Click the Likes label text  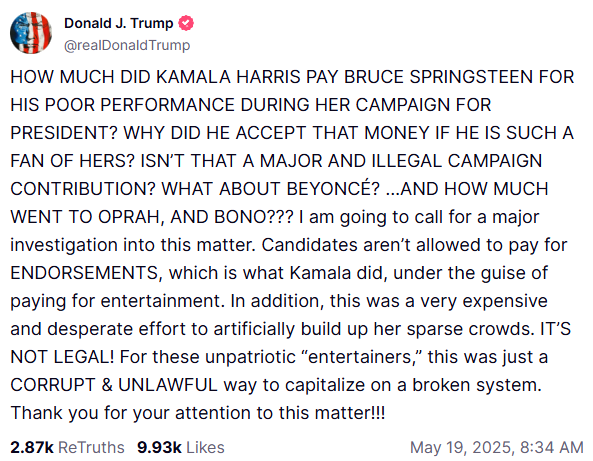point(205,447)
